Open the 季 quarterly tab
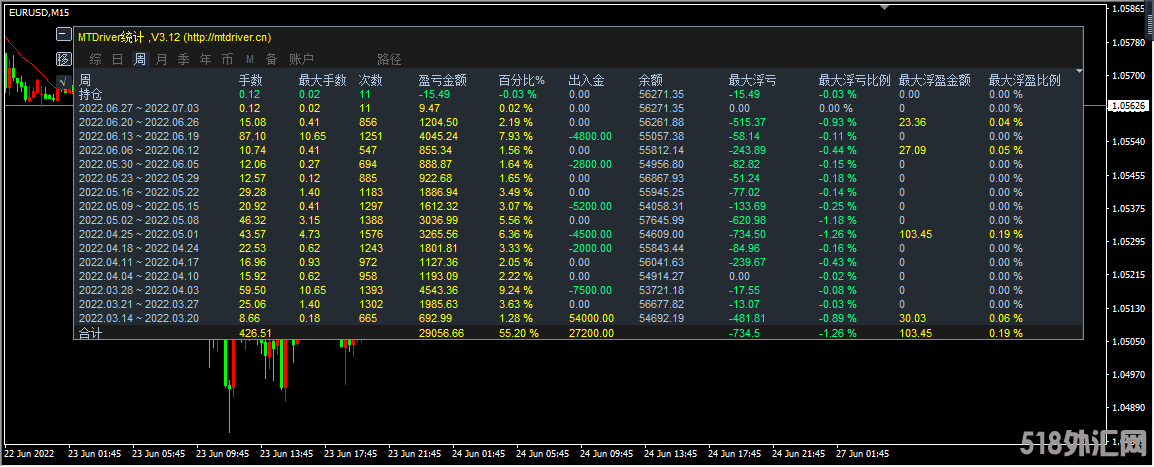 (183, 60)
